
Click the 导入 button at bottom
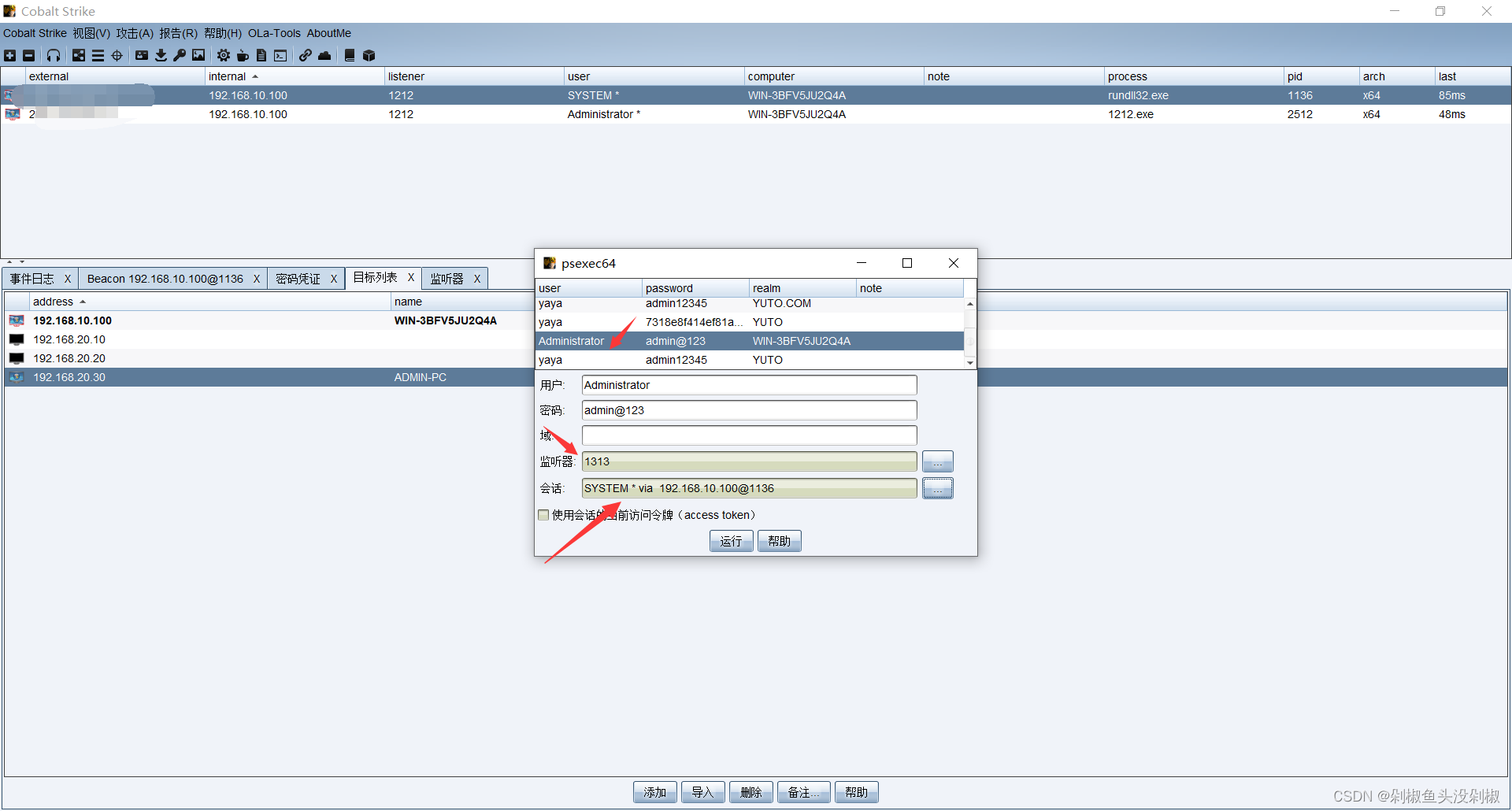pyautogui.click(x=702, y=792)
